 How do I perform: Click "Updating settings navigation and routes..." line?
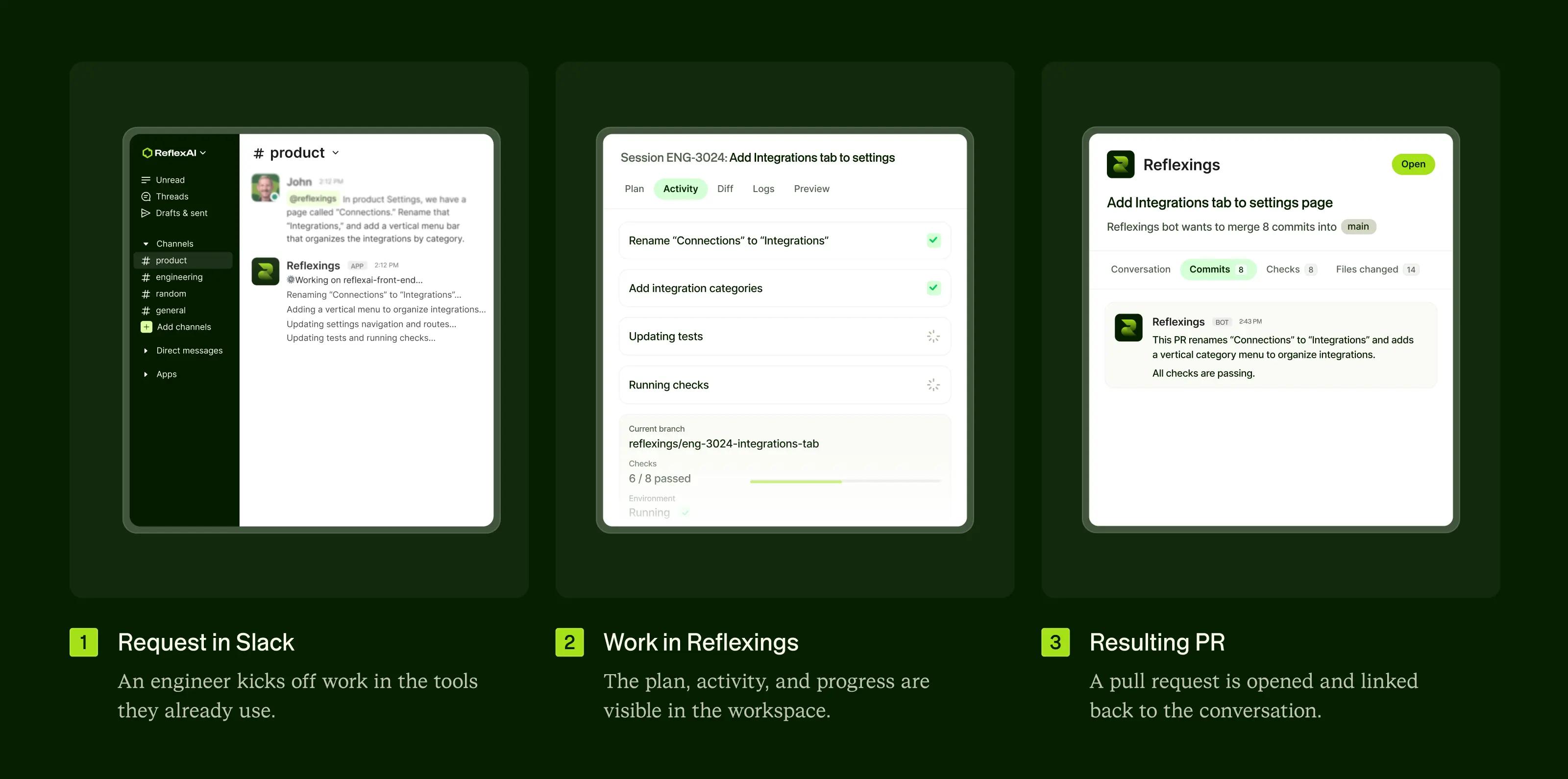click(x=371, y=324)
